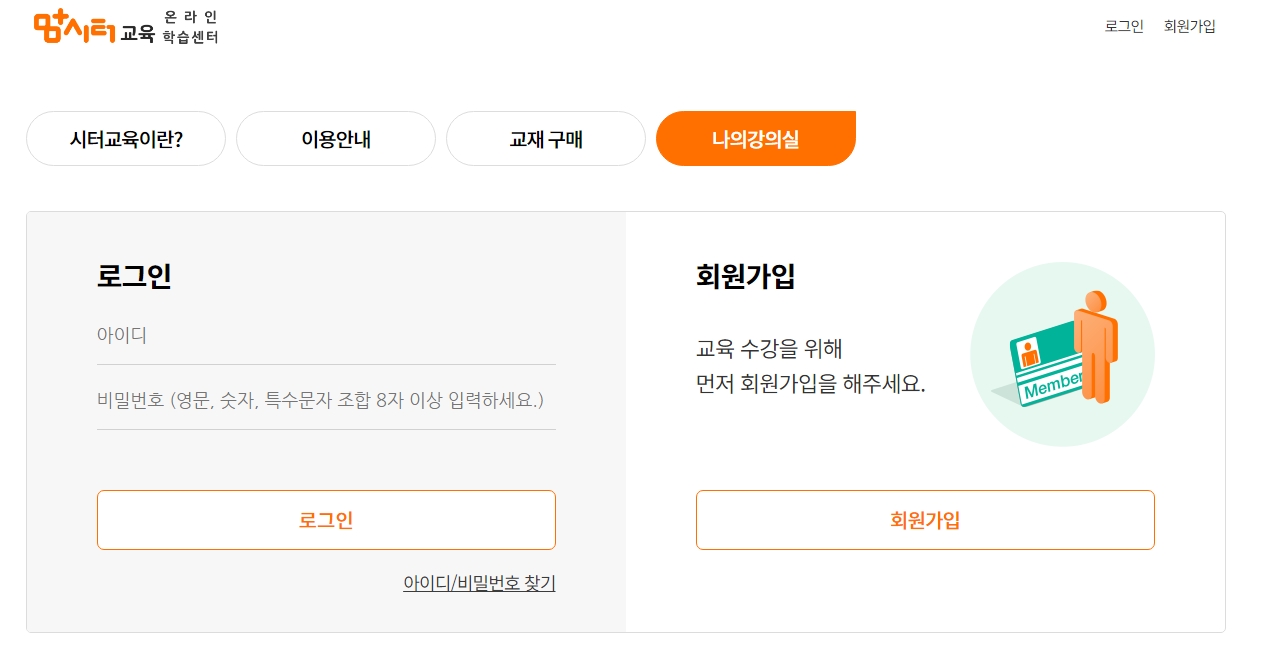Click the 비밀번호 input field
The width and height of the screenshot is (1274, 660).
point(326,400)
